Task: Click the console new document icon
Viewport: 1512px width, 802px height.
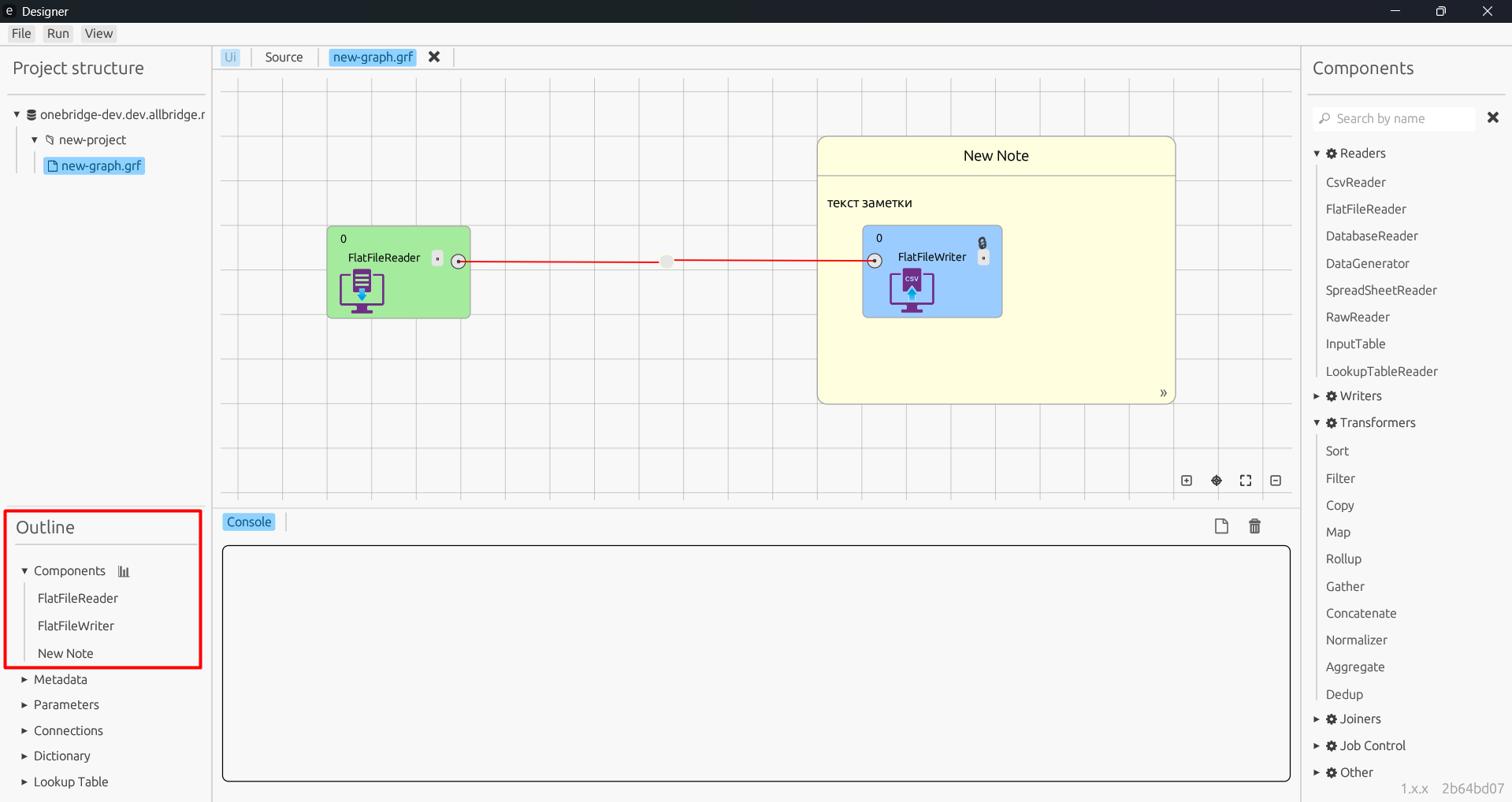Action: [x=1221, y=526]
